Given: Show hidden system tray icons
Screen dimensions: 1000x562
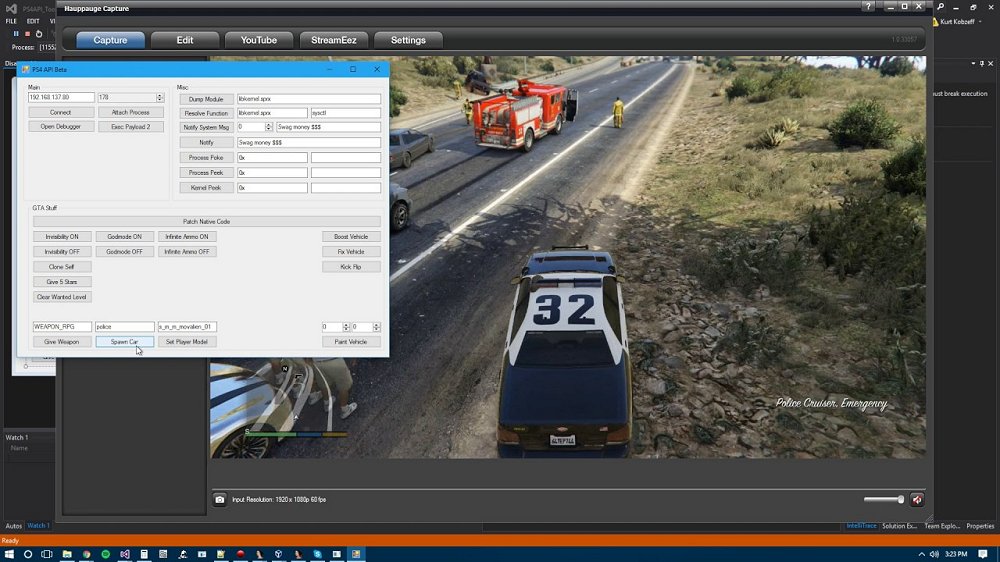Looking at the screenshot, I should tap(922, 554).
